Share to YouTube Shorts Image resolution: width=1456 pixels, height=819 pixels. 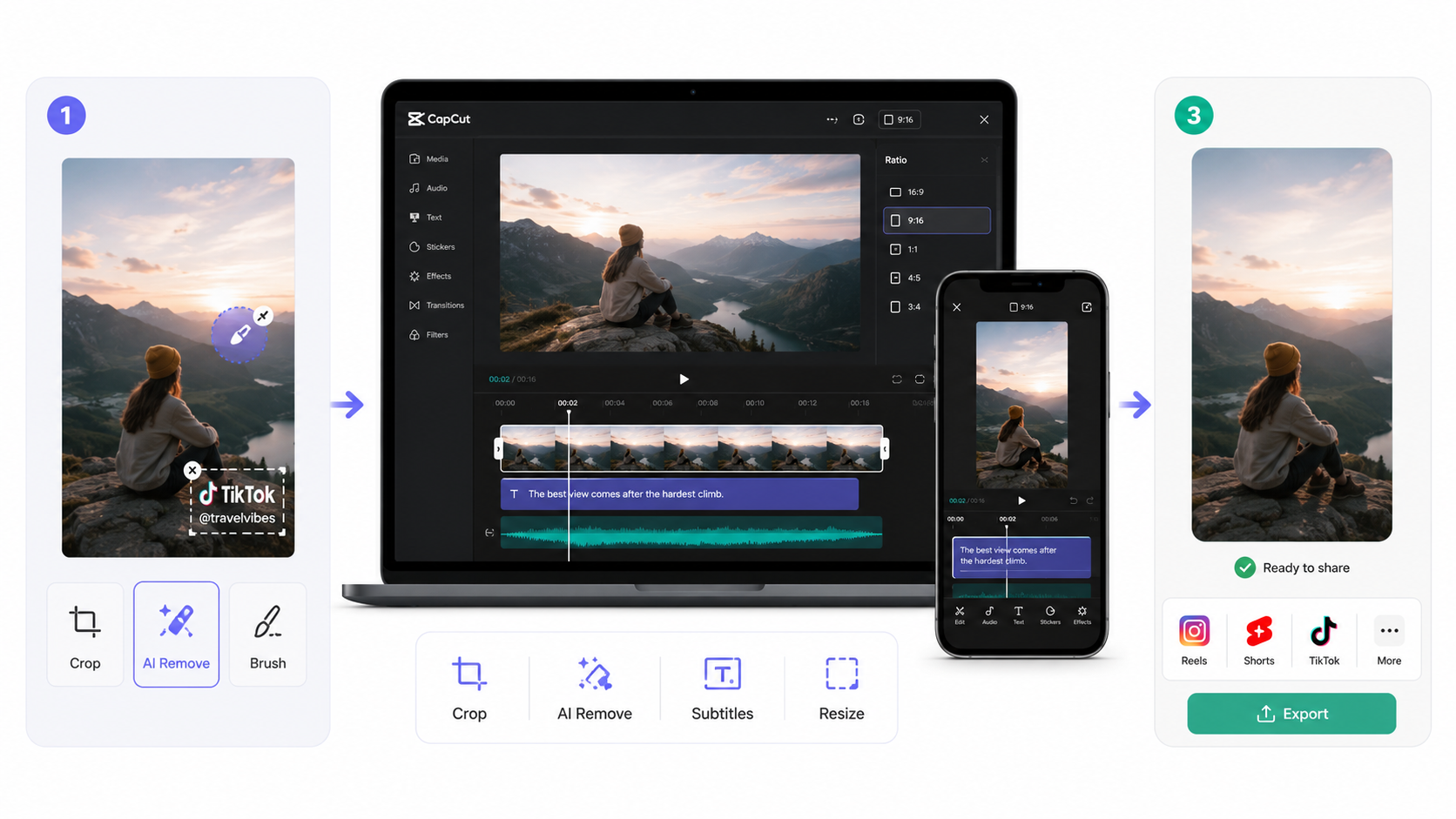click(x=1259, y=641)
